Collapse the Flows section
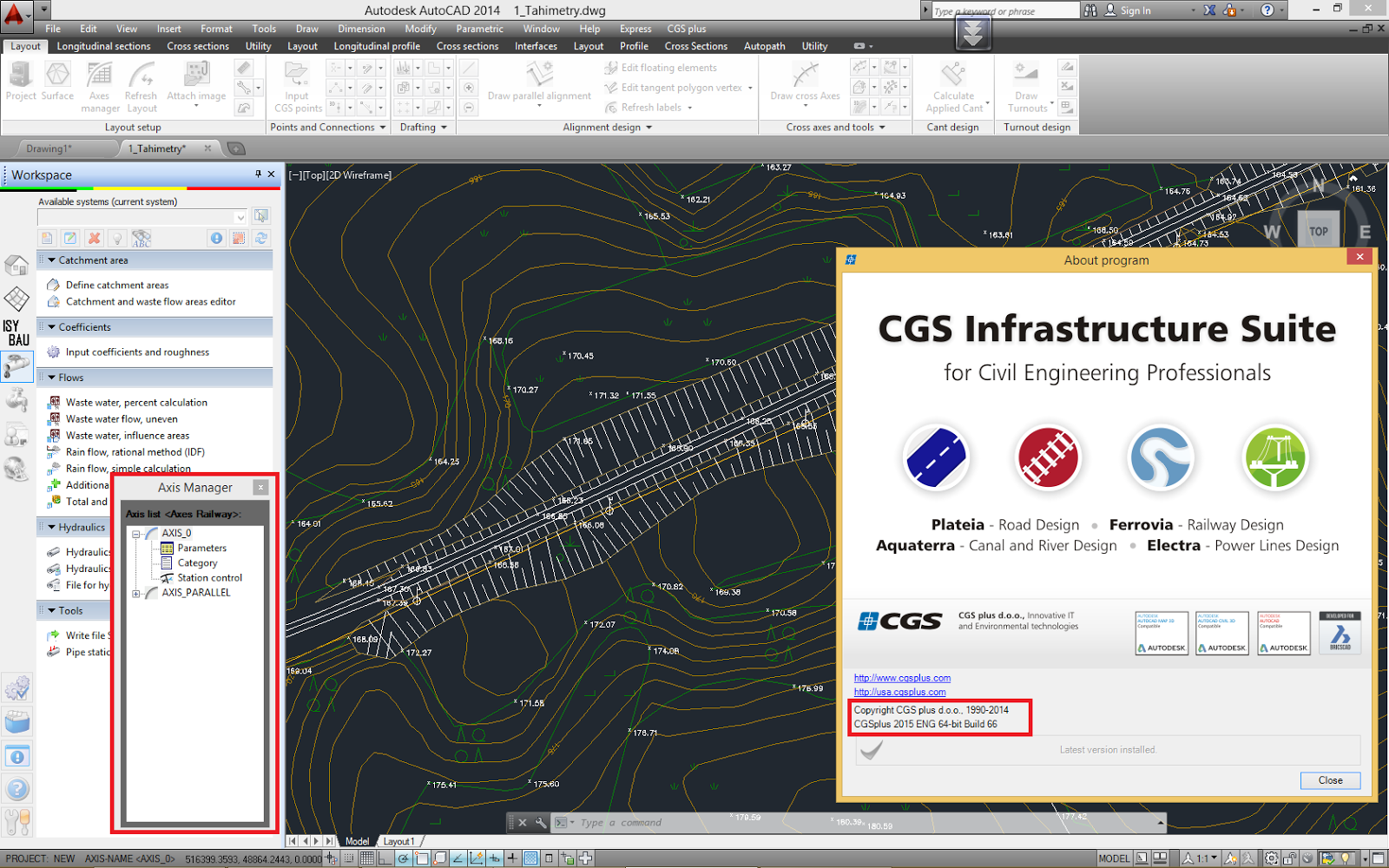This screenshot has height=868, width=1389. [52, 378]
